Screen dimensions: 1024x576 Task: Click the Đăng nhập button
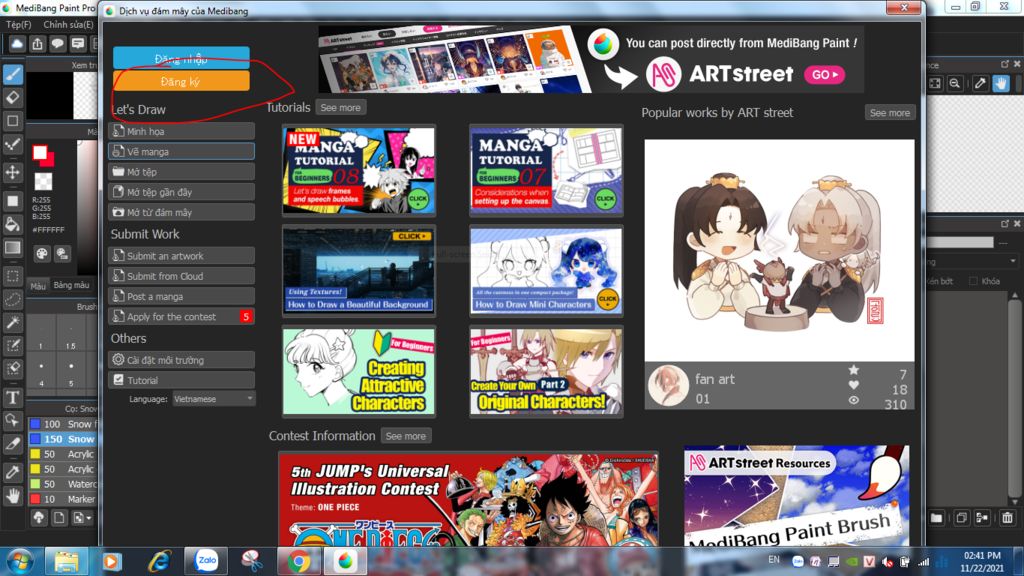click(x=181, y=58)
